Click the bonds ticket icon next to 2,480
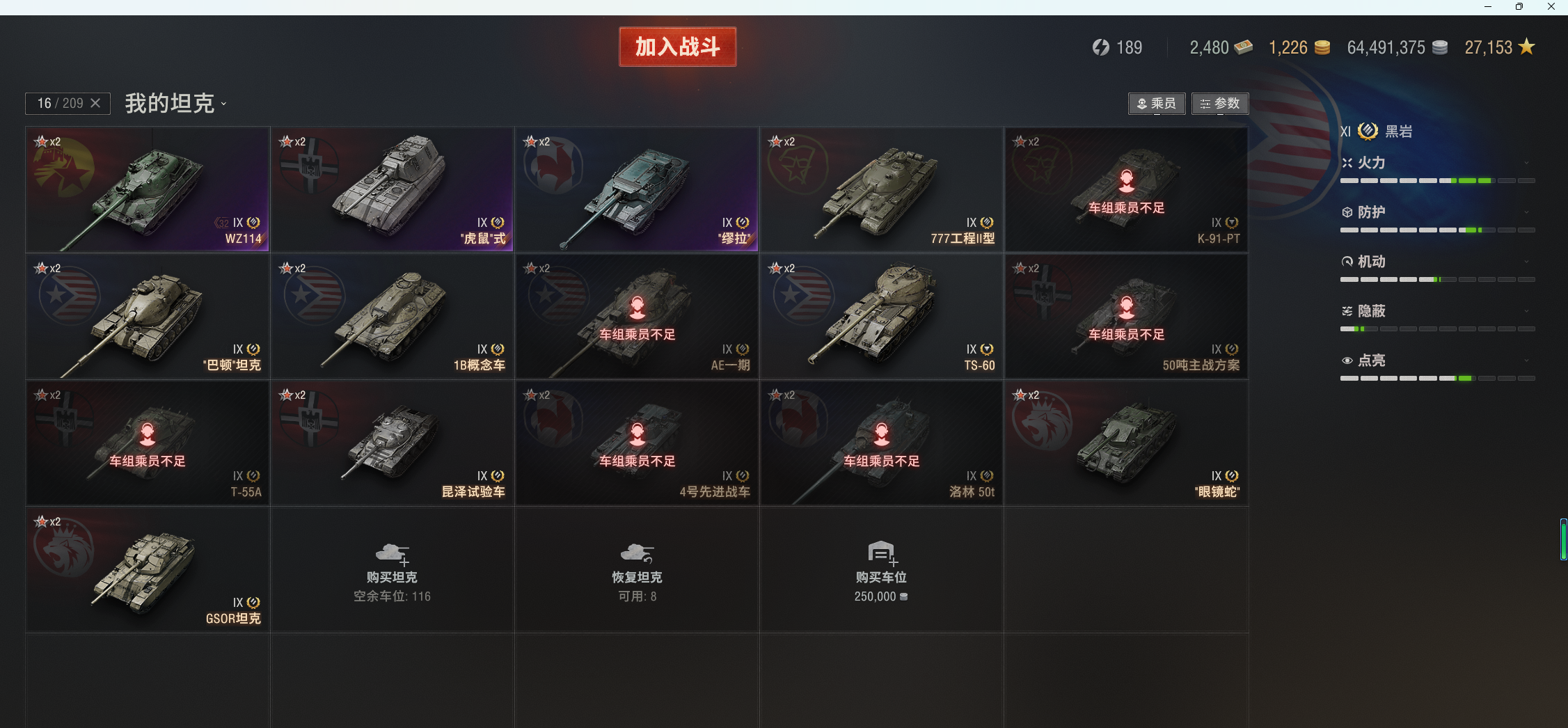 1243,47
